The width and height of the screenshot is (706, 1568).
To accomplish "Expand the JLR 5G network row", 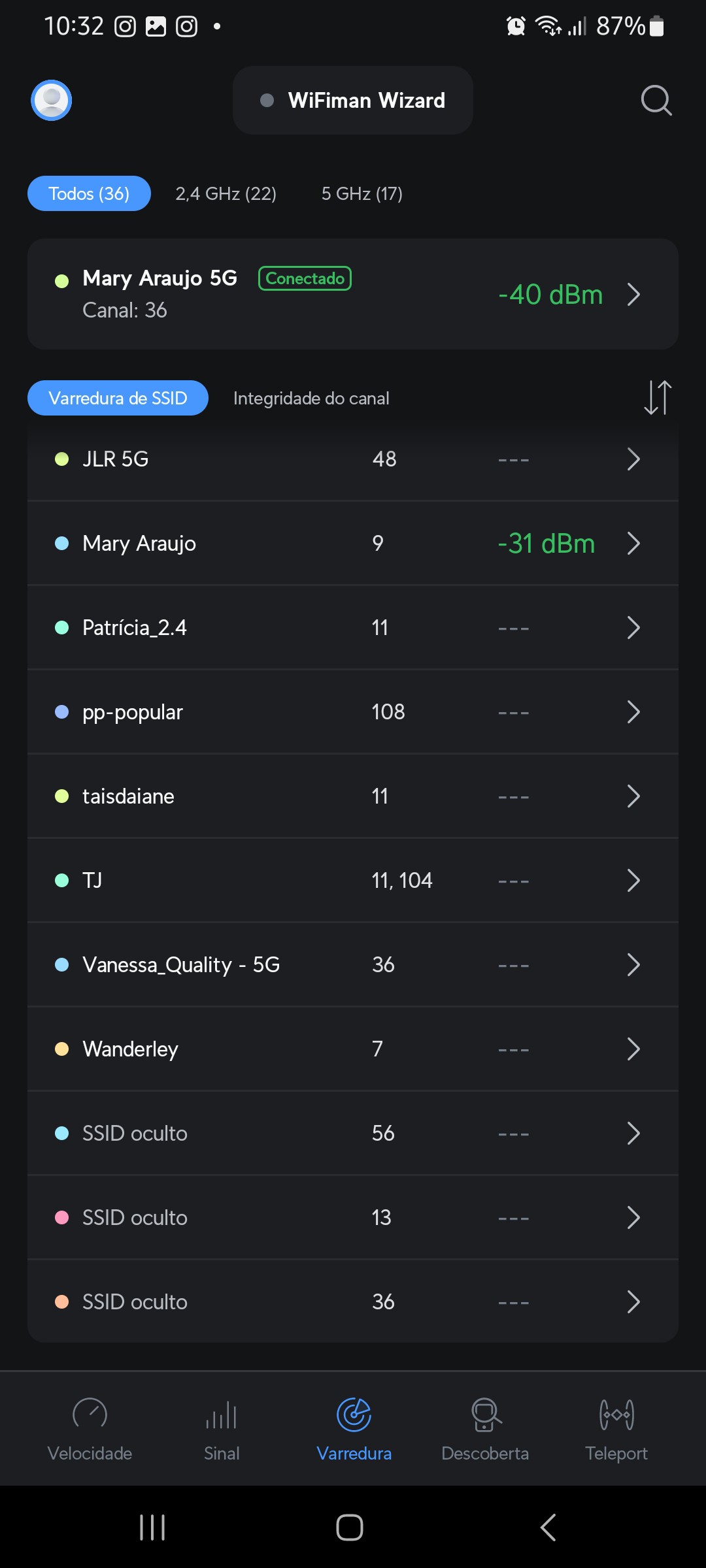I will tap(633, 459).
